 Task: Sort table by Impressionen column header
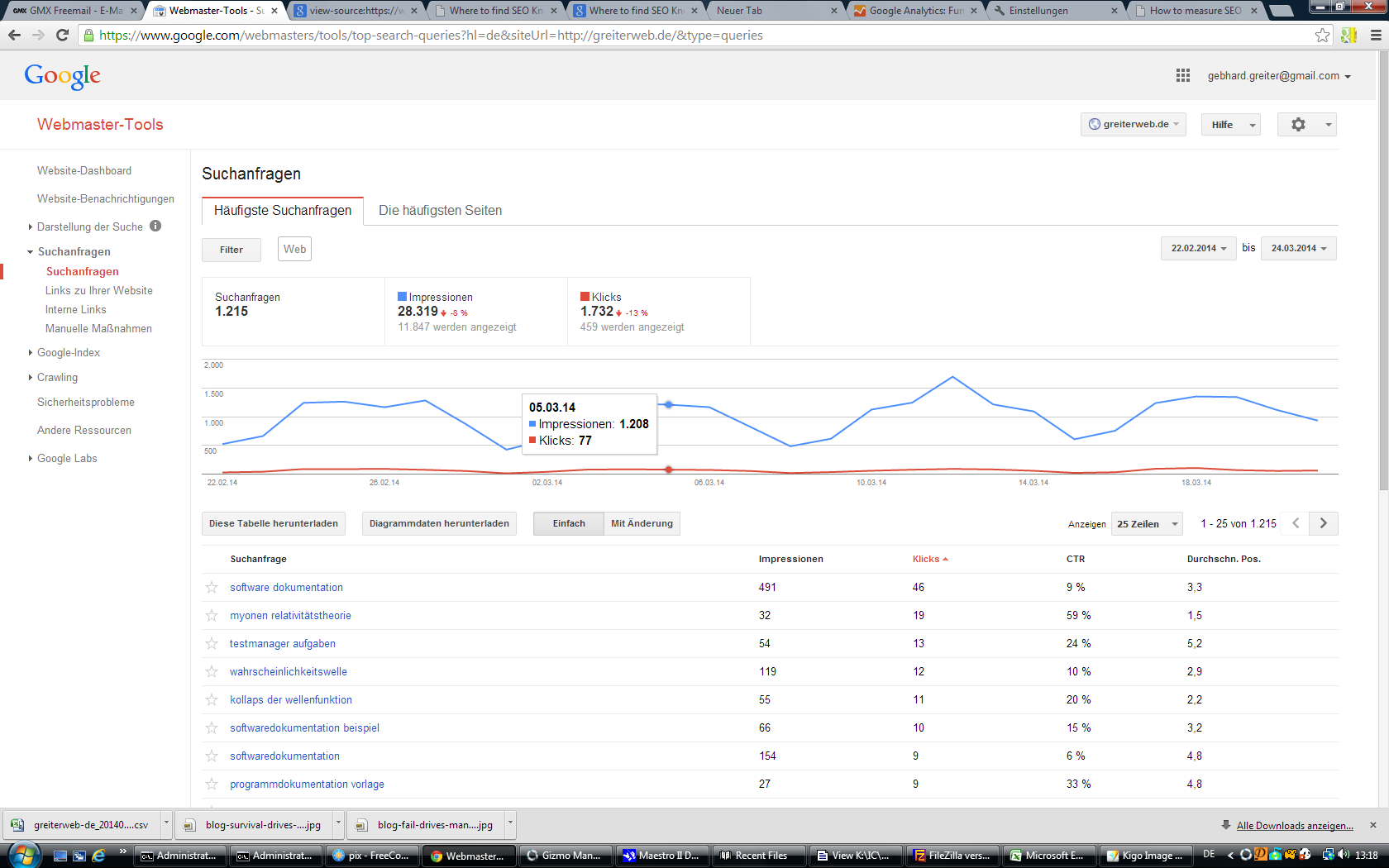click(790, 559)
